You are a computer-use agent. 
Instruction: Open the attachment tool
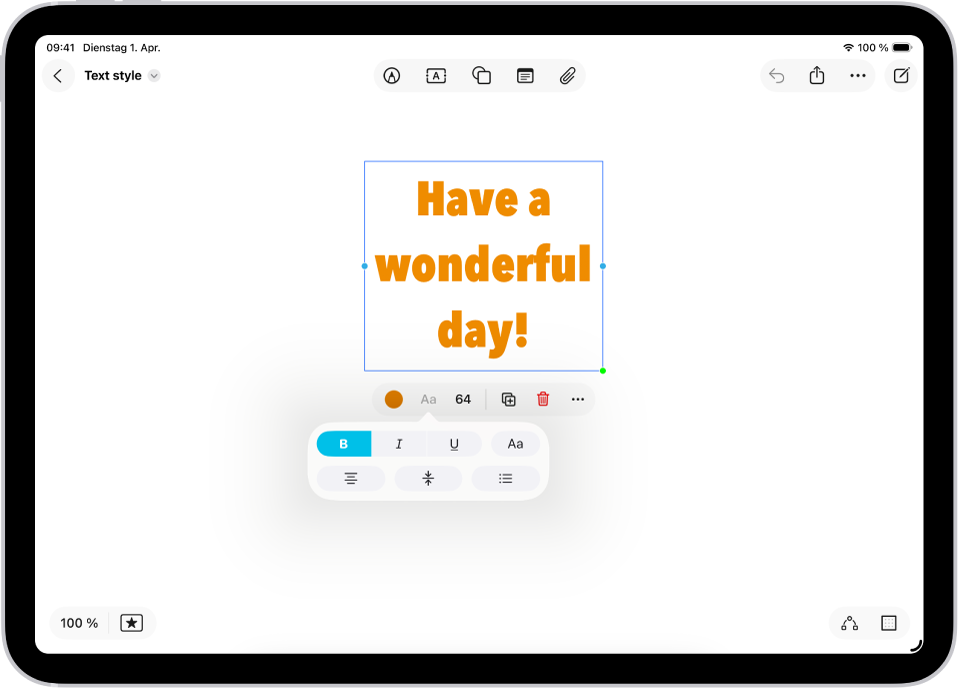(x=568, y=75)
